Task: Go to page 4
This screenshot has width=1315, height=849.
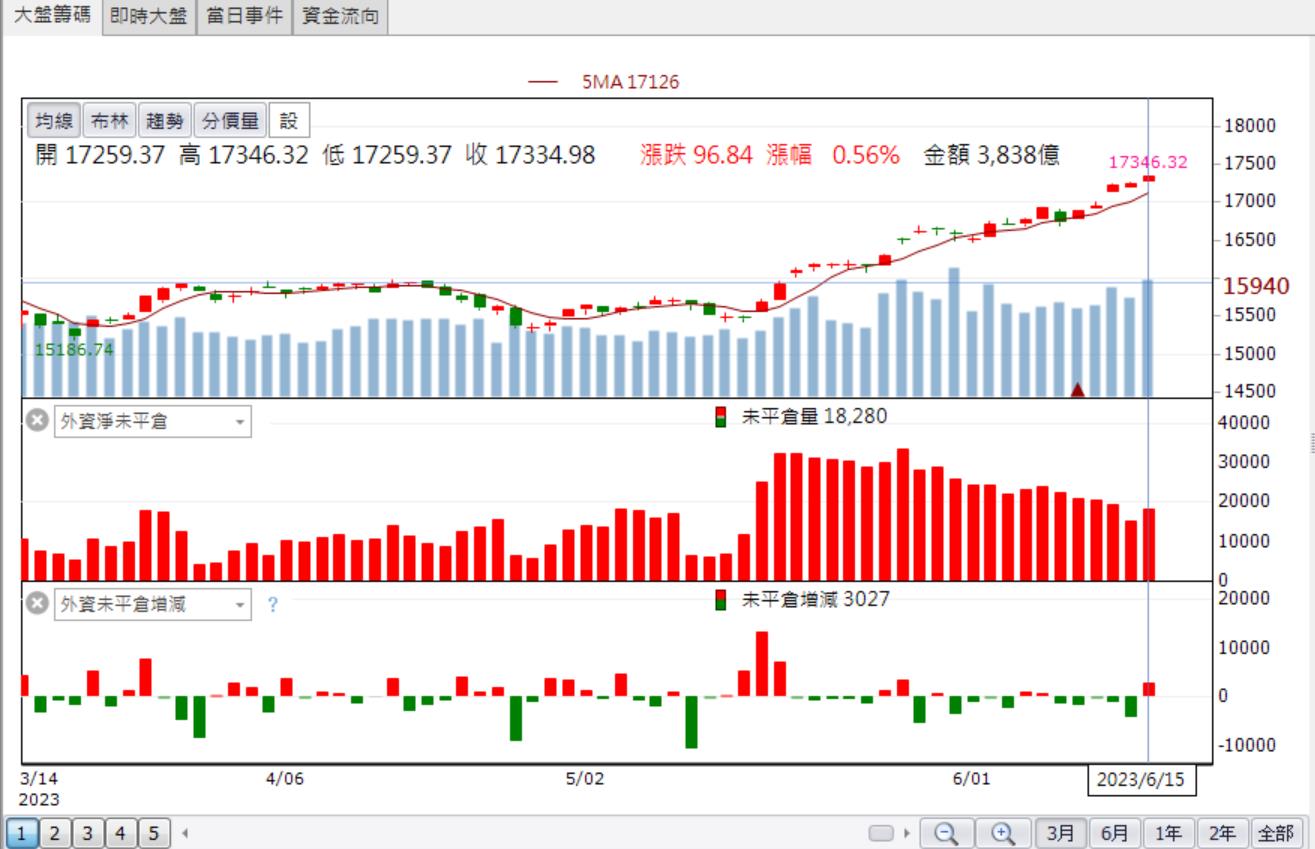Action: pos(122,832)
